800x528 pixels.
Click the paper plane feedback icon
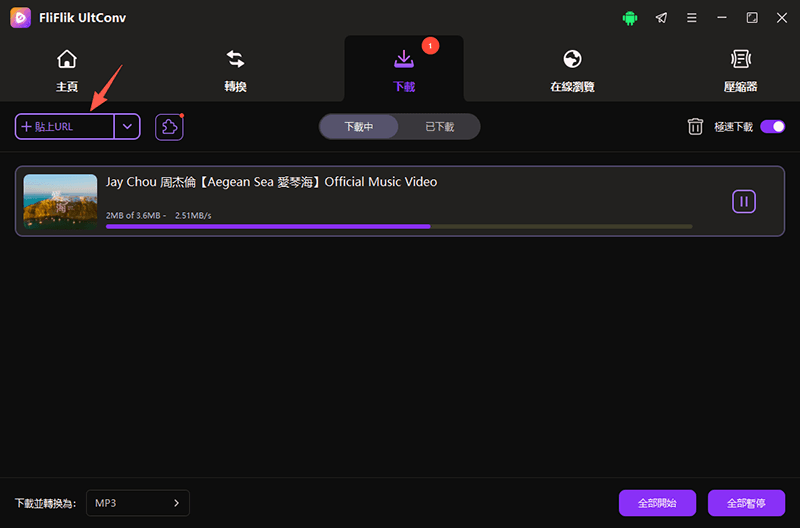661,18
